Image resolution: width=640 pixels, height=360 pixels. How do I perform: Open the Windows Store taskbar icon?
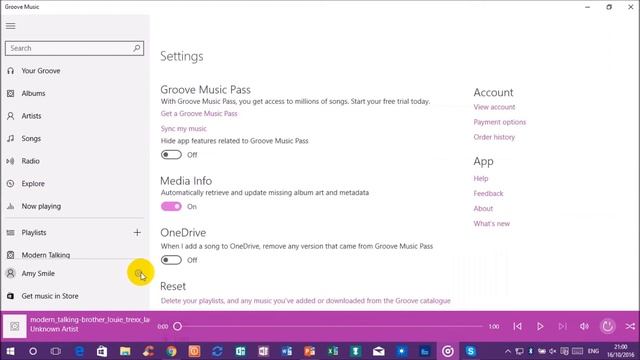point(102,351)
